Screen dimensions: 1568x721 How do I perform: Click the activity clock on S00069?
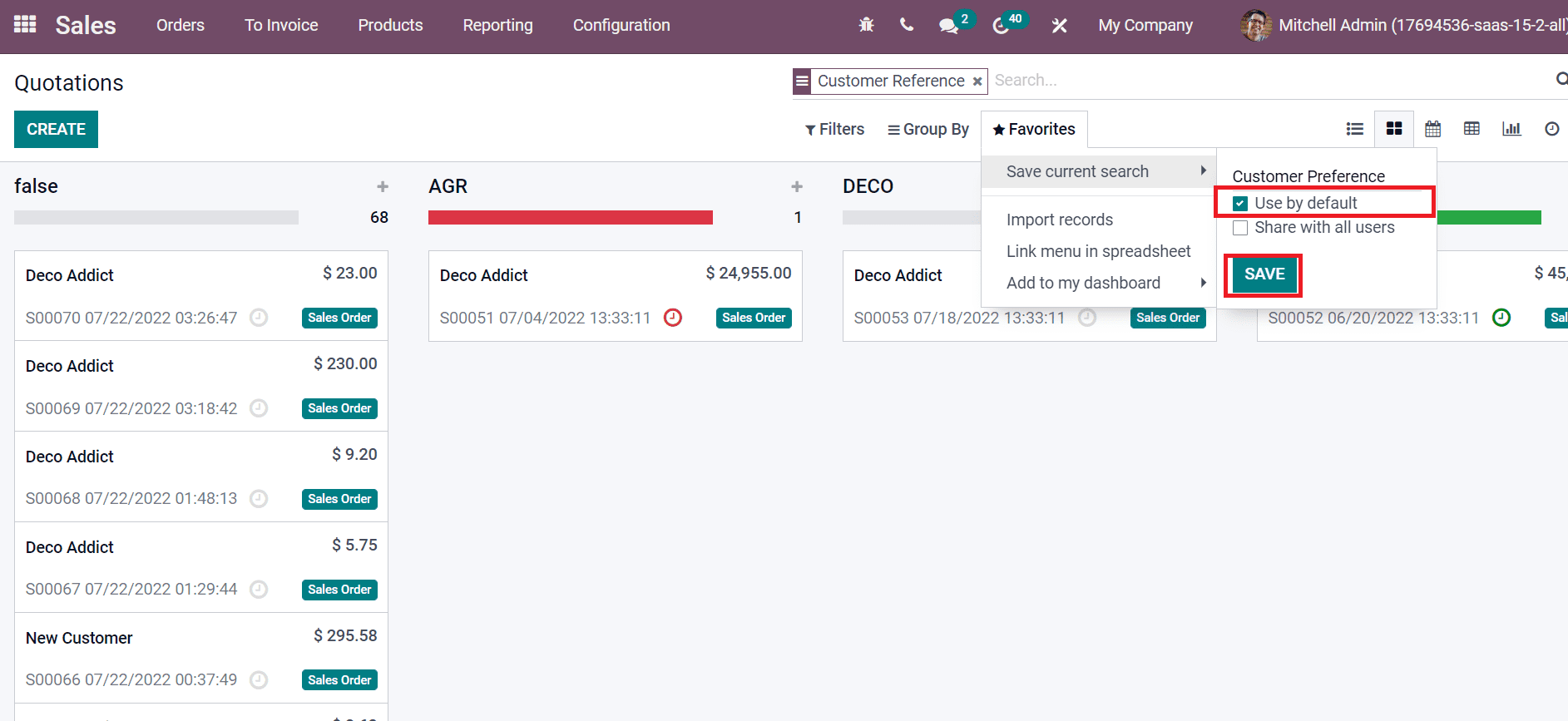259,408
